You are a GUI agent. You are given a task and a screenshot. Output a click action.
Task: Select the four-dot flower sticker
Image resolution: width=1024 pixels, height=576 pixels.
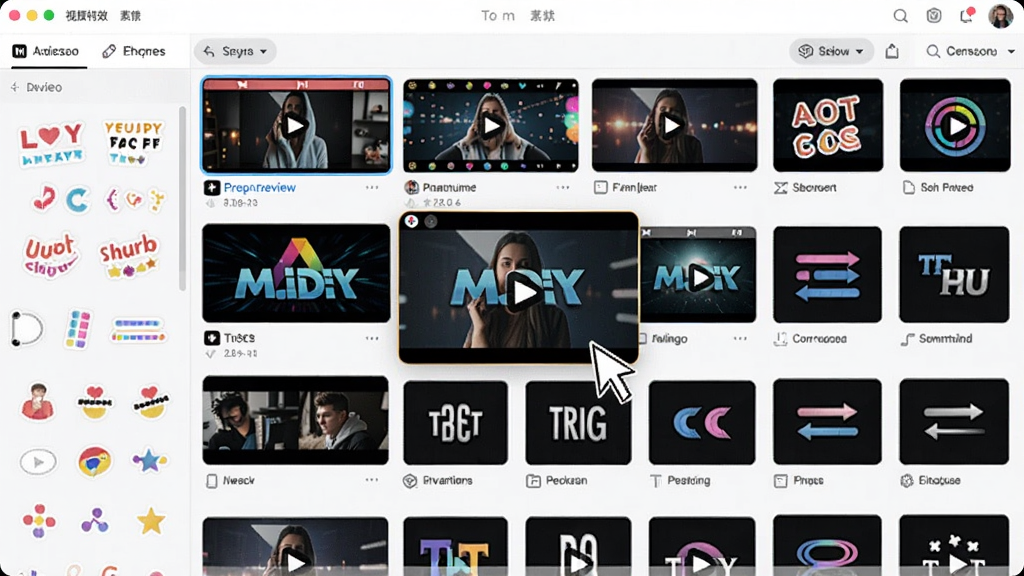pos(39,521)
